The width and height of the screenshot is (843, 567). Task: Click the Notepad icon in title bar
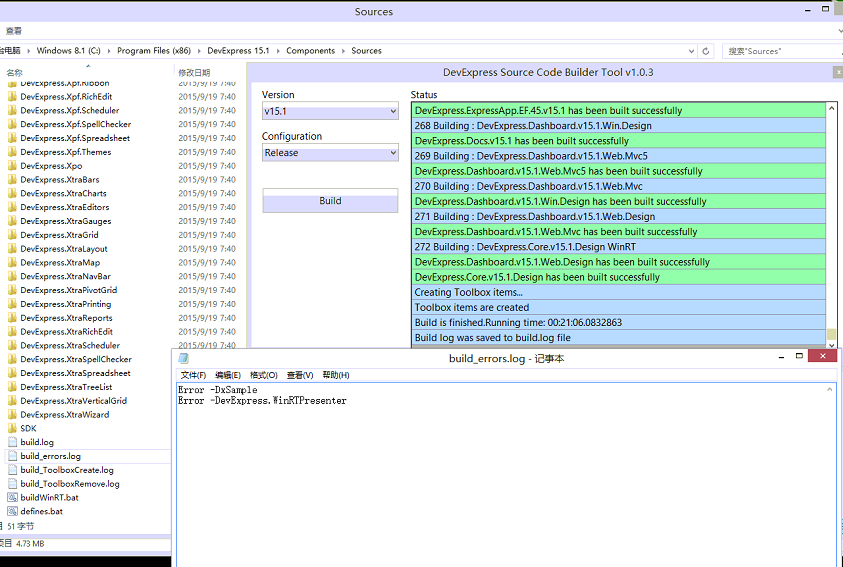183,358
